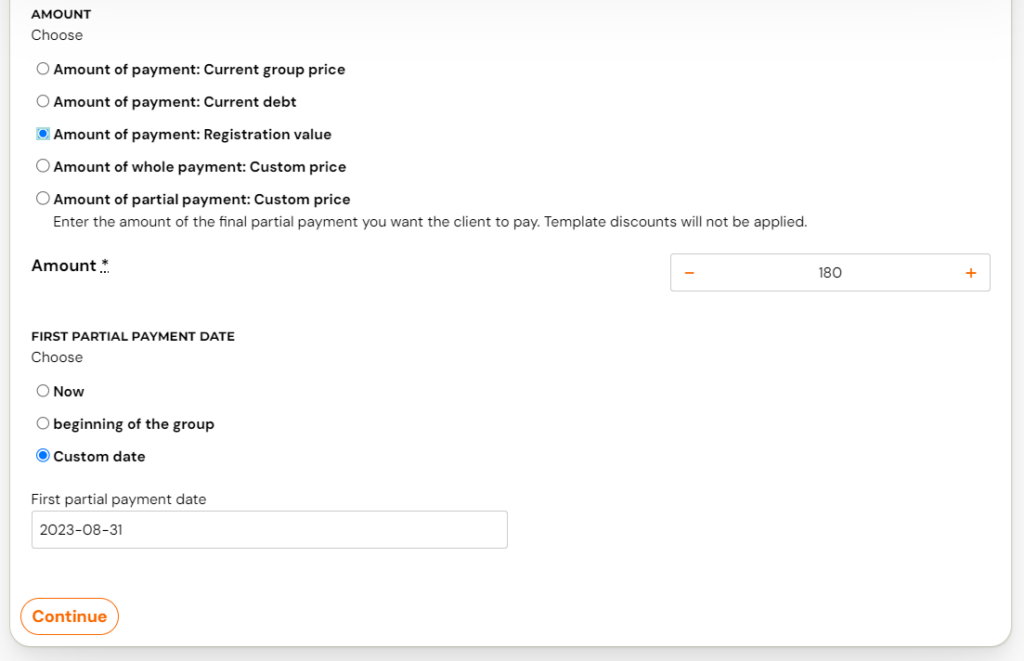This screenshot has height=661, width=1024.
Task: Choose the Current debt payment option
Action: click(x=42, y=101)
